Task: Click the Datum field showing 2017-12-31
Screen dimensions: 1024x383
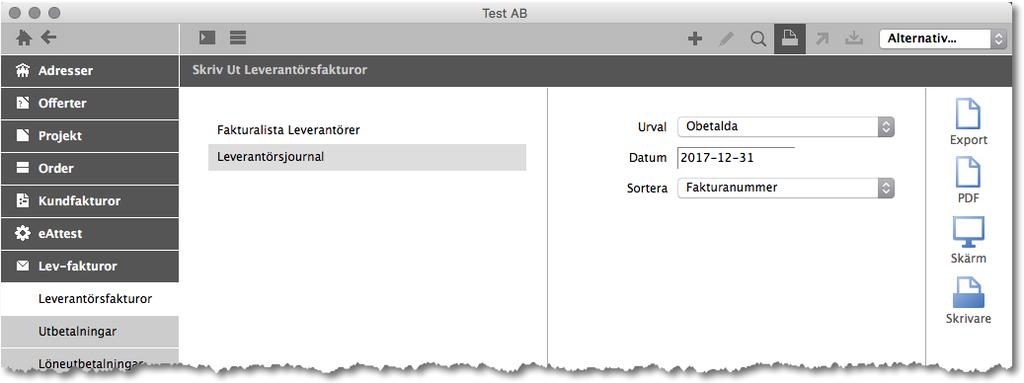Action: (x=736, y=158)
